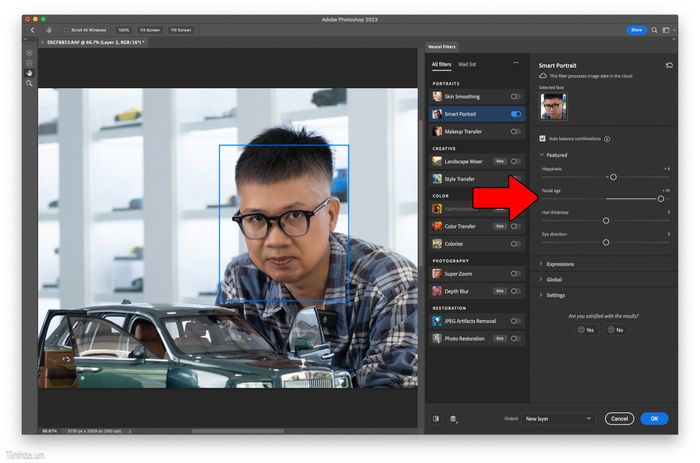The image size is (700, 463).
Task: Switch to the Wait list tab
Action: (467, 64)
